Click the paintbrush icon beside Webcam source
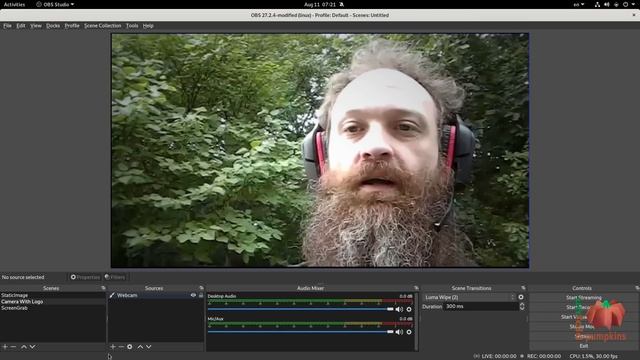The width and height of the screenshot is (640, 360). tap(112, 295)
